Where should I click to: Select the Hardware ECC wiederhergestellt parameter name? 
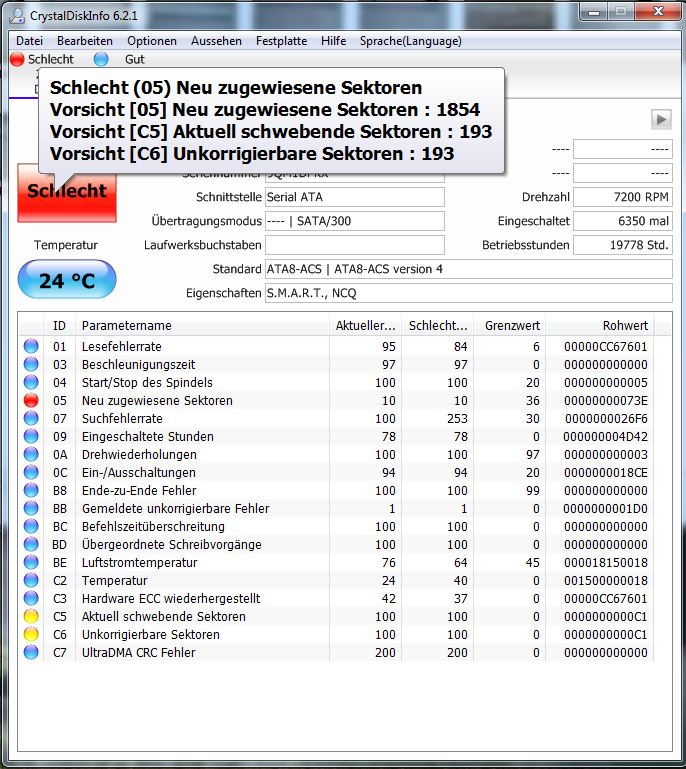[171, 599]
